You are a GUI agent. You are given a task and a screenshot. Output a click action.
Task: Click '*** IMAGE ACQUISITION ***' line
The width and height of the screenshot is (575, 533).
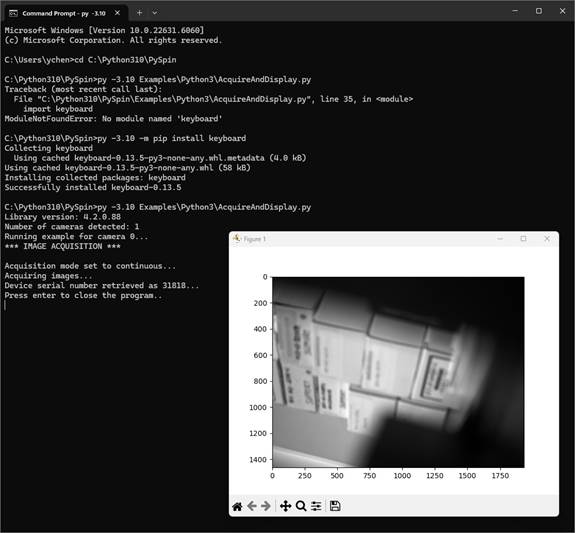tap(62, 246)
